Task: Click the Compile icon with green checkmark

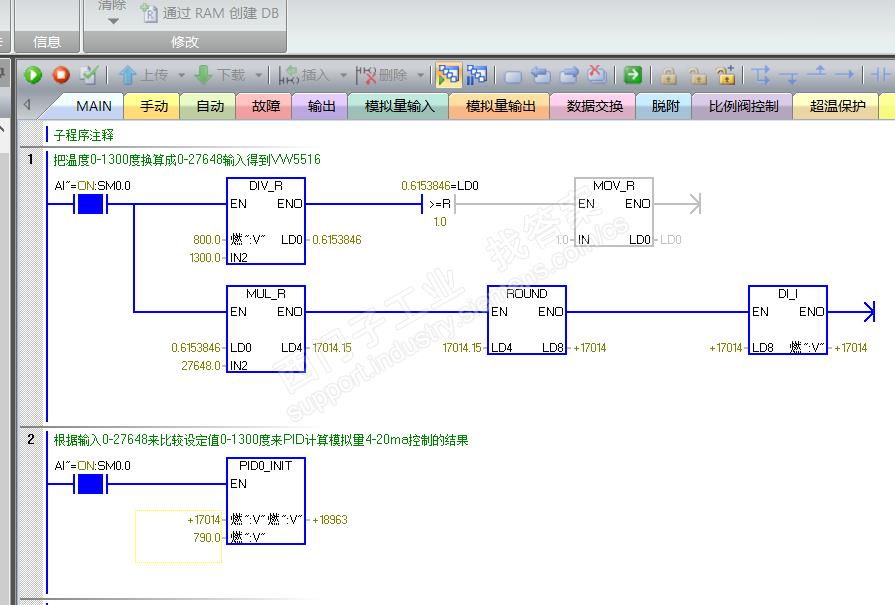Action: 89,75
